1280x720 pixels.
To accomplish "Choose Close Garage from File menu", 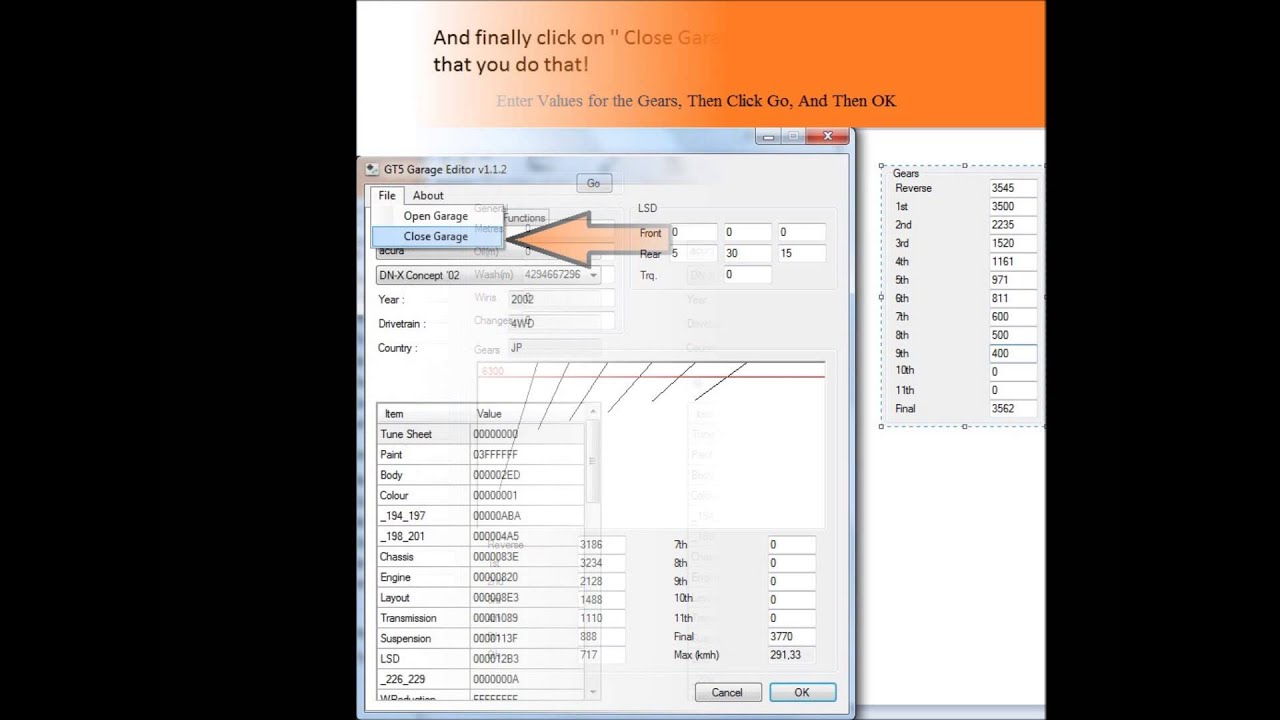I will coord(435,237).
